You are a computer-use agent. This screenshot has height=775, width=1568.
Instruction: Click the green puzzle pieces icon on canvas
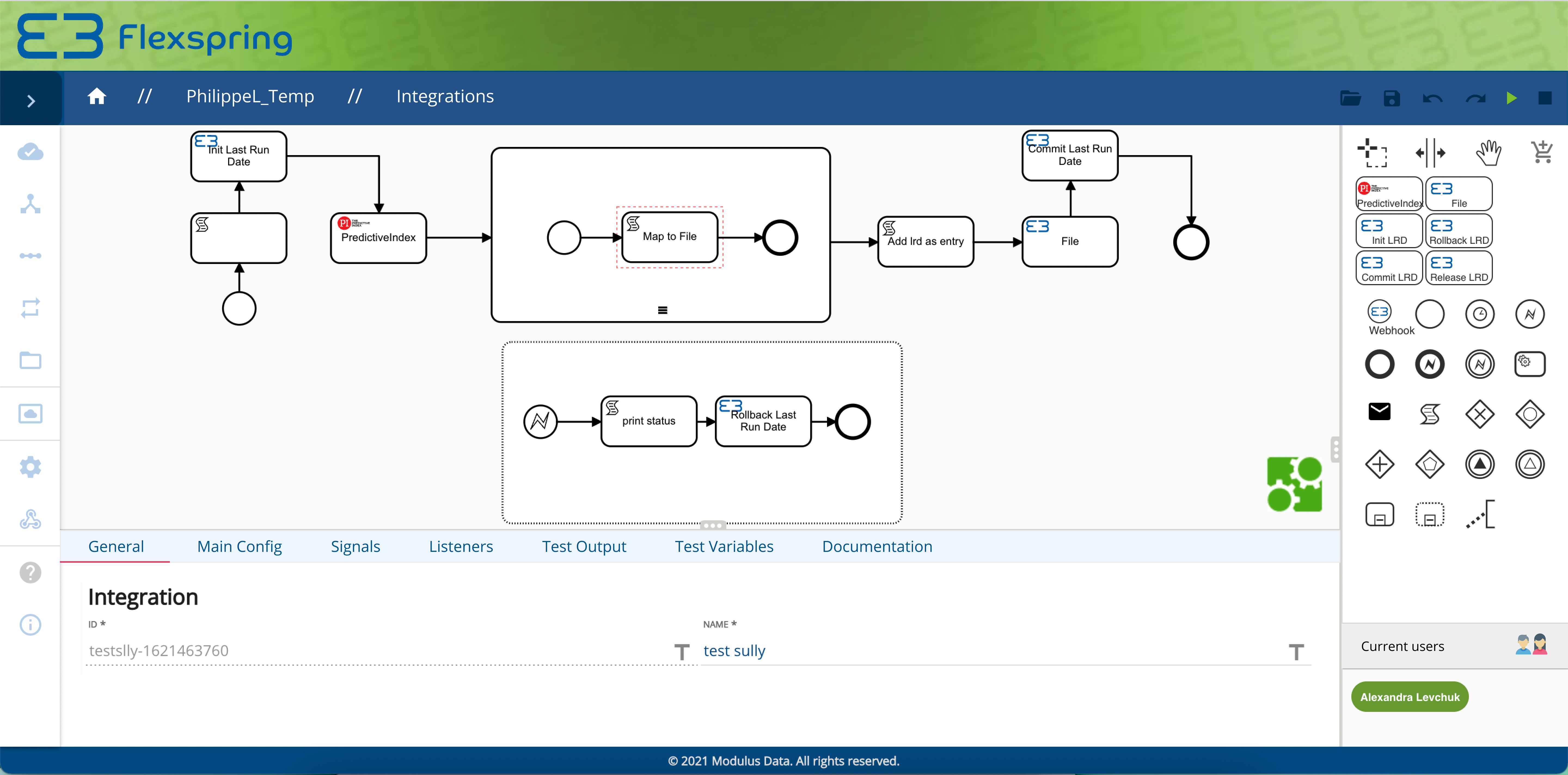[1294, 484]
